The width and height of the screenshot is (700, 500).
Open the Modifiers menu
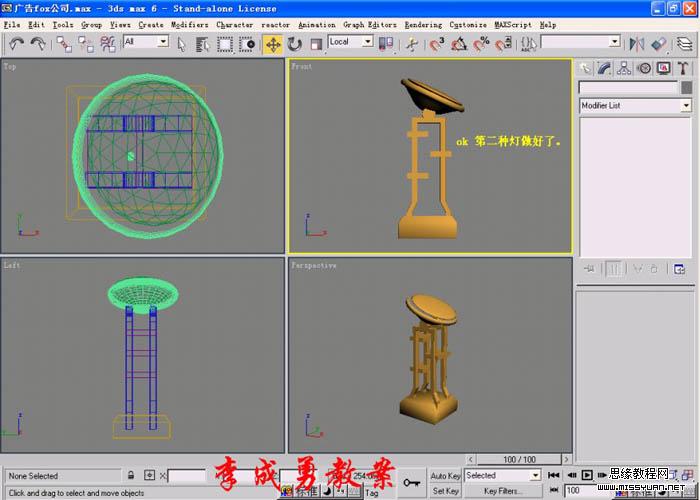189,24
